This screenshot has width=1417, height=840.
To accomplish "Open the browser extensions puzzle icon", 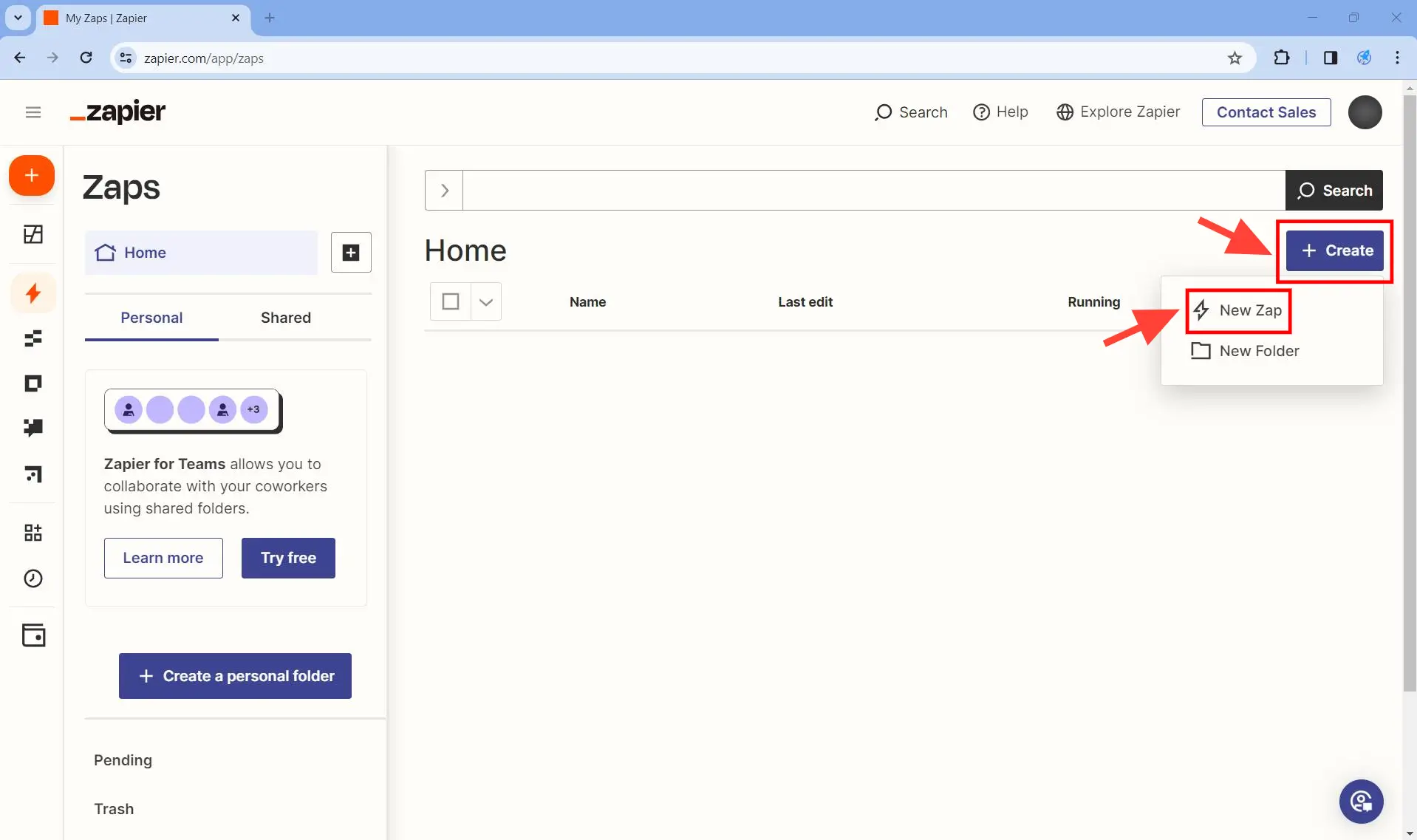I will (x=1282, y=58).
